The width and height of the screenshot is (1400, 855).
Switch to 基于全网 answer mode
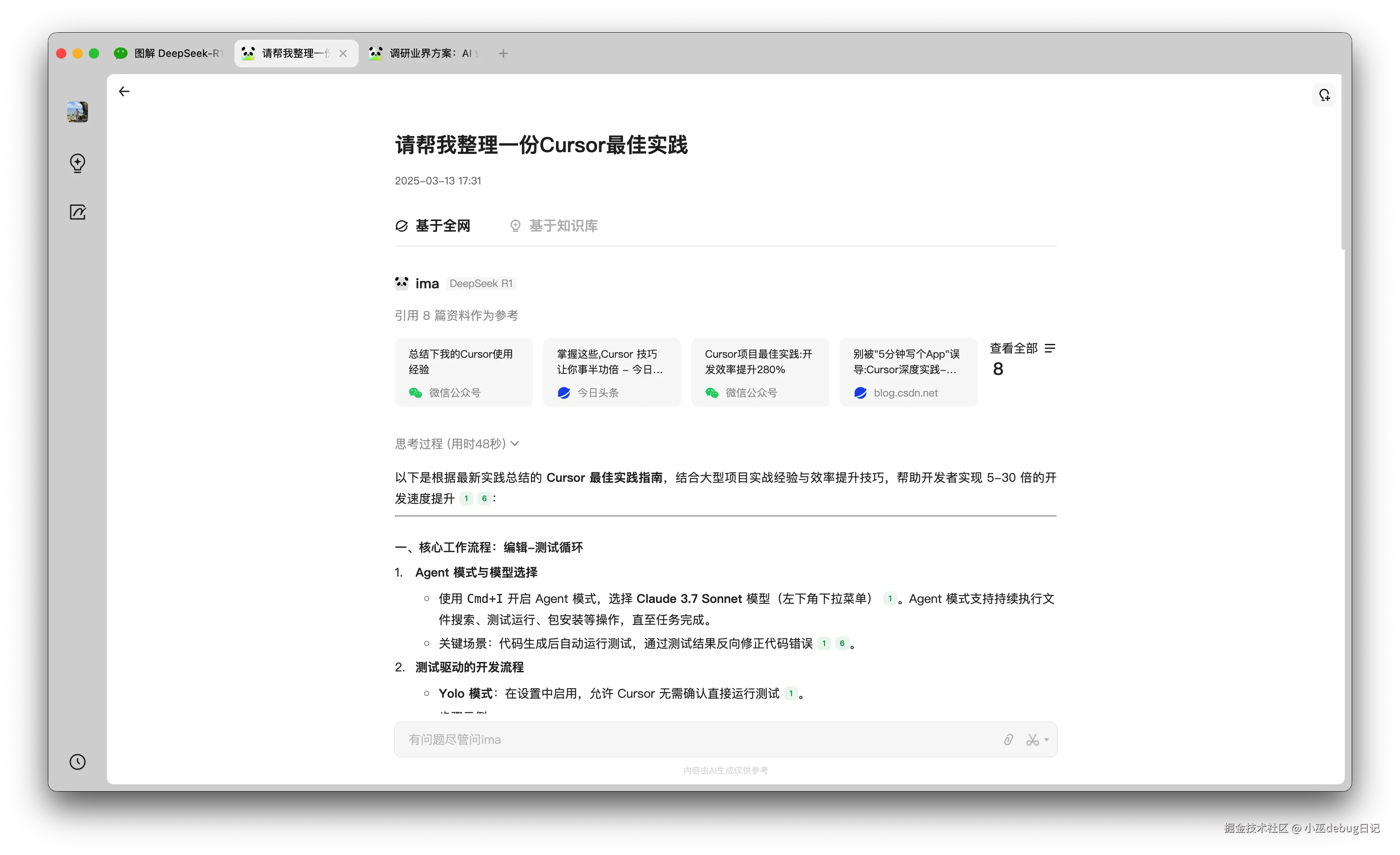point(433,225)
